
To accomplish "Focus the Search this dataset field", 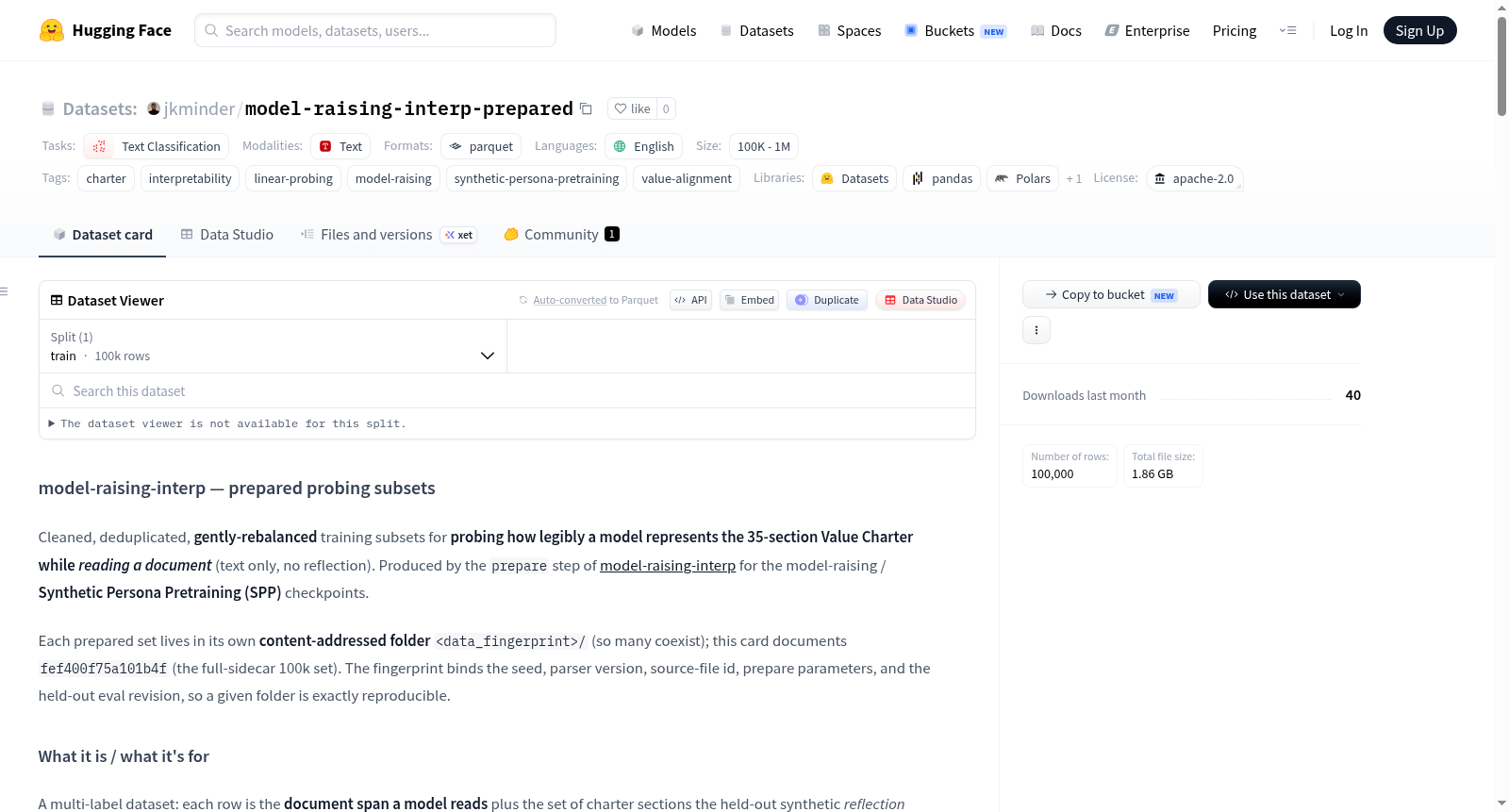I will (x=507, y=390).
